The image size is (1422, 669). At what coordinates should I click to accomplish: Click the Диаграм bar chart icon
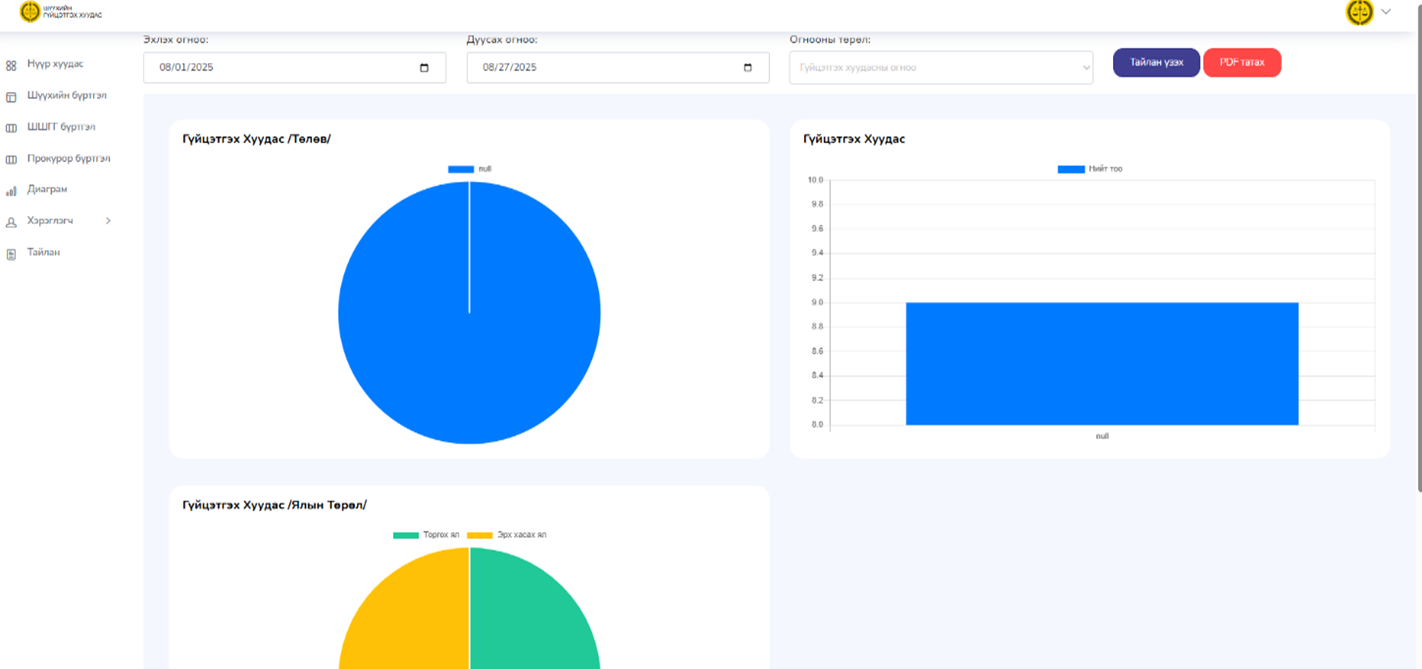(11, 190)
